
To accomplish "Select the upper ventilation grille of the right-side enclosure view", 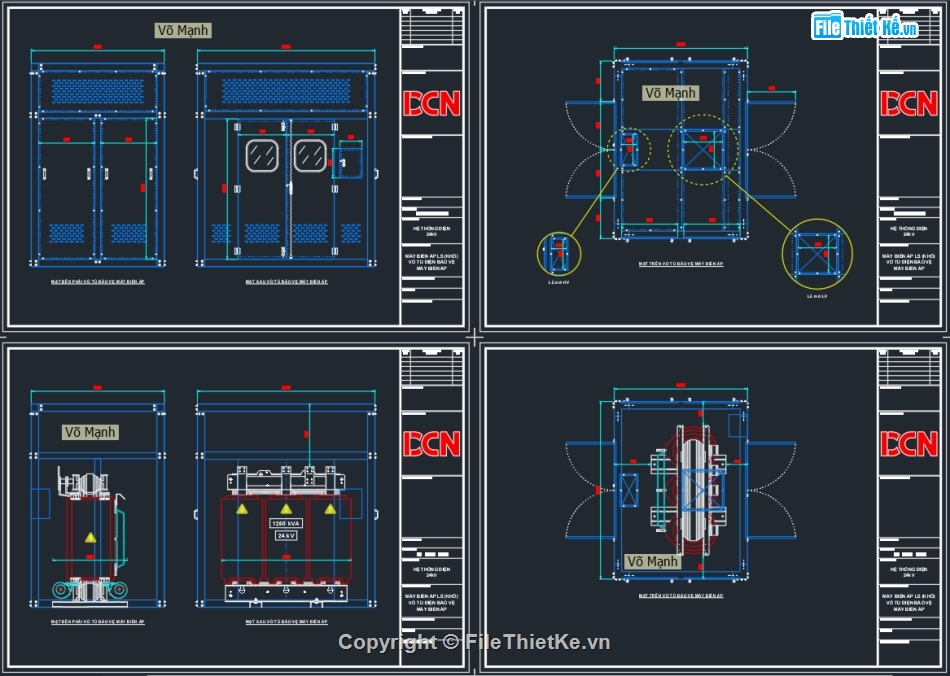I will coord(98,91).
